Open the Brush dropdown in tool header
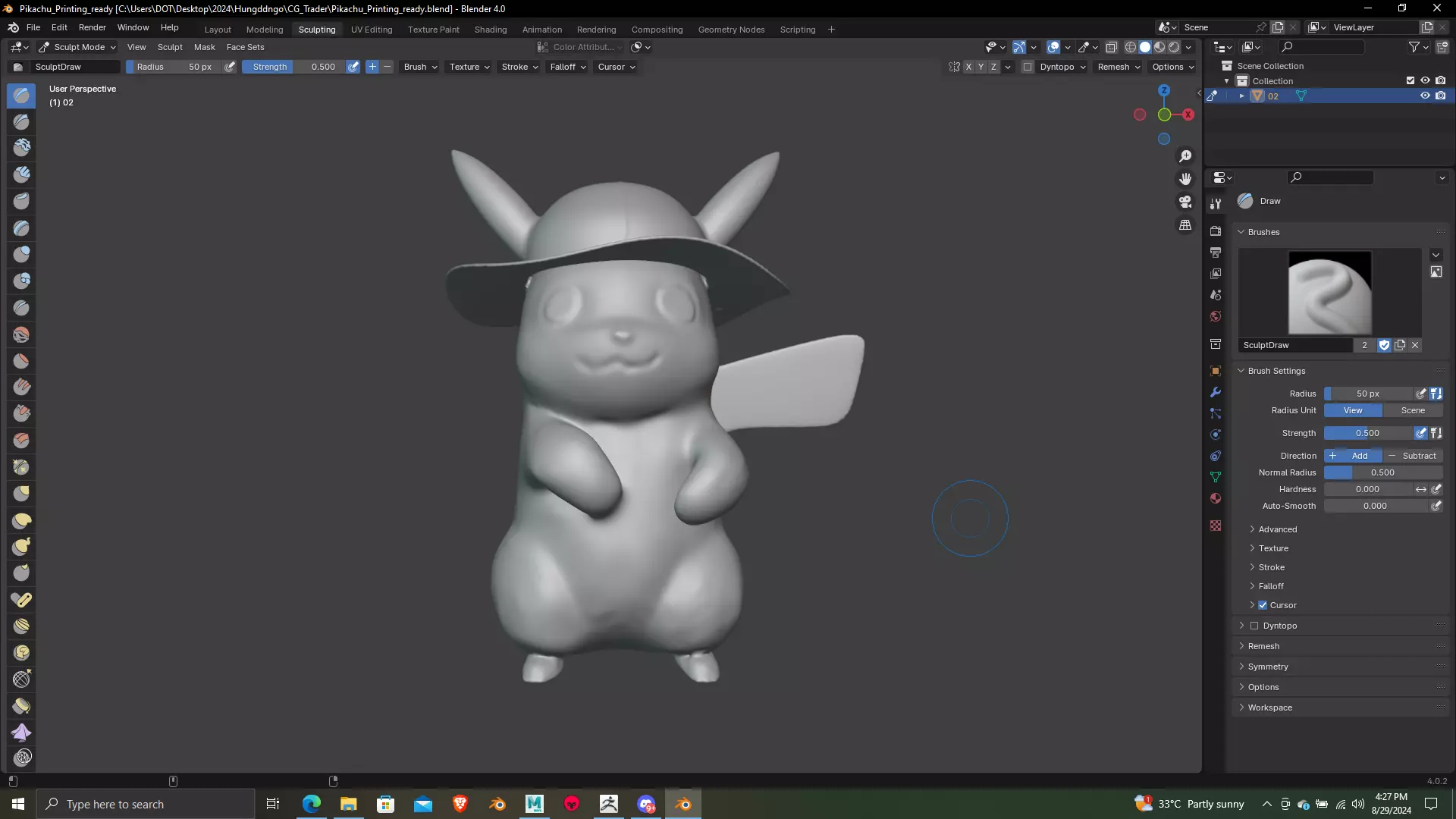The image size is (1456, 819). click(x=421, y=67)
